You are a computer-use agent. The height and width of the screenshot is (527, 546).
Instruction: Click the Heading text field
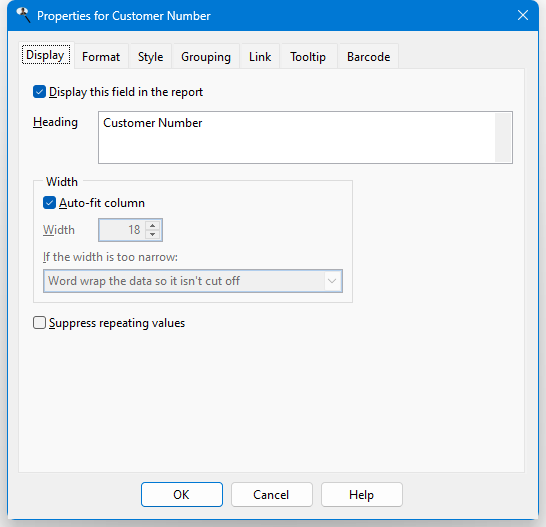click(305, 138)
